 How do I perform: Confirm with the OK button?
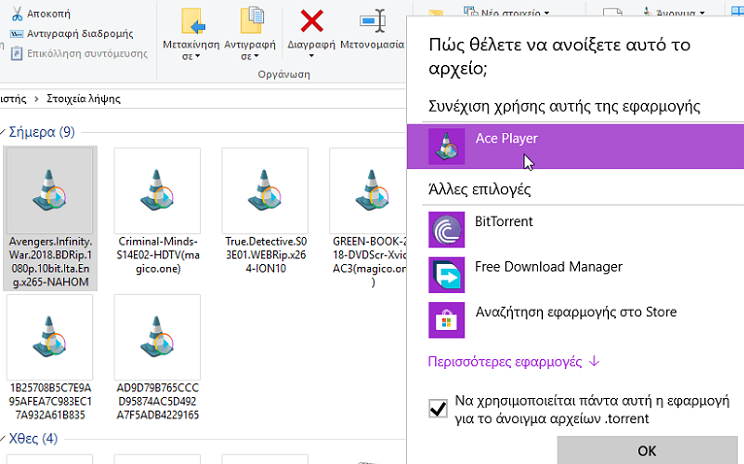click(647, 450)
